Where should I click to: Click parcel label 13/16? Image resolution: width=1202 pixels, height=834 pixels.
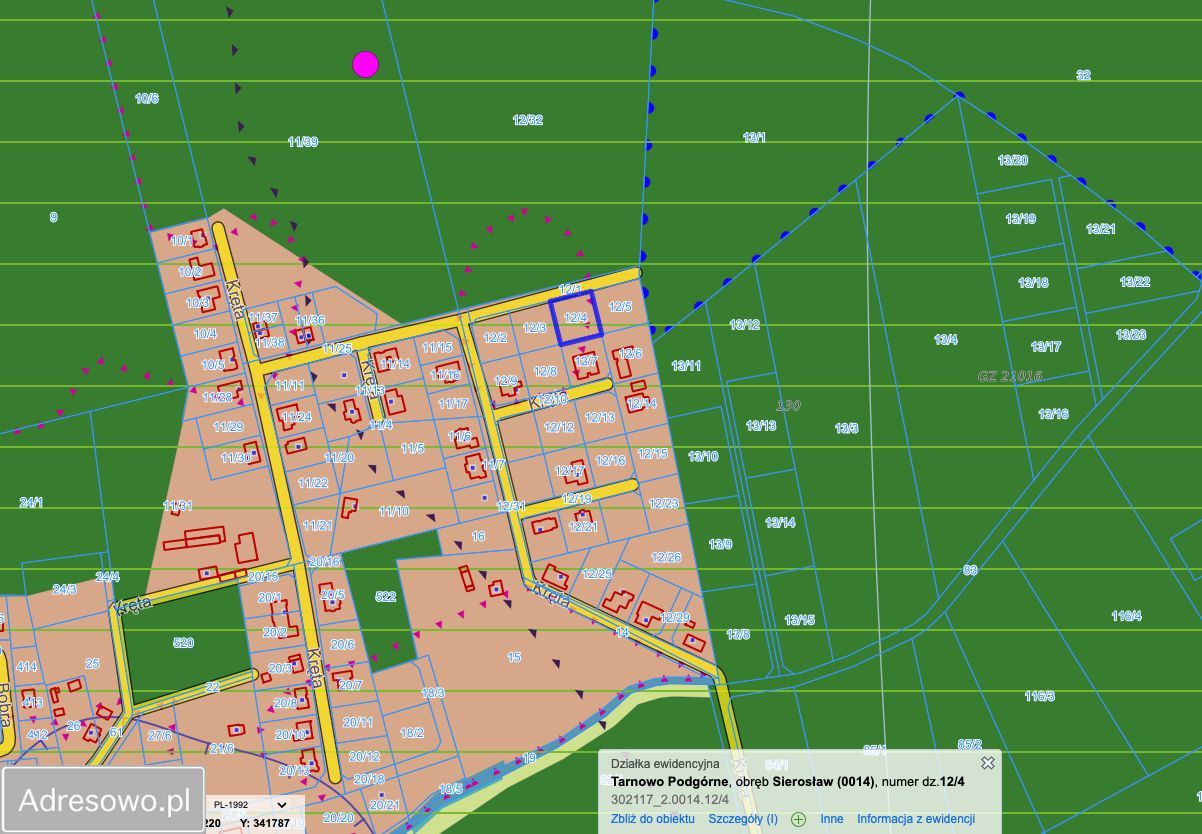(1053, 414)
